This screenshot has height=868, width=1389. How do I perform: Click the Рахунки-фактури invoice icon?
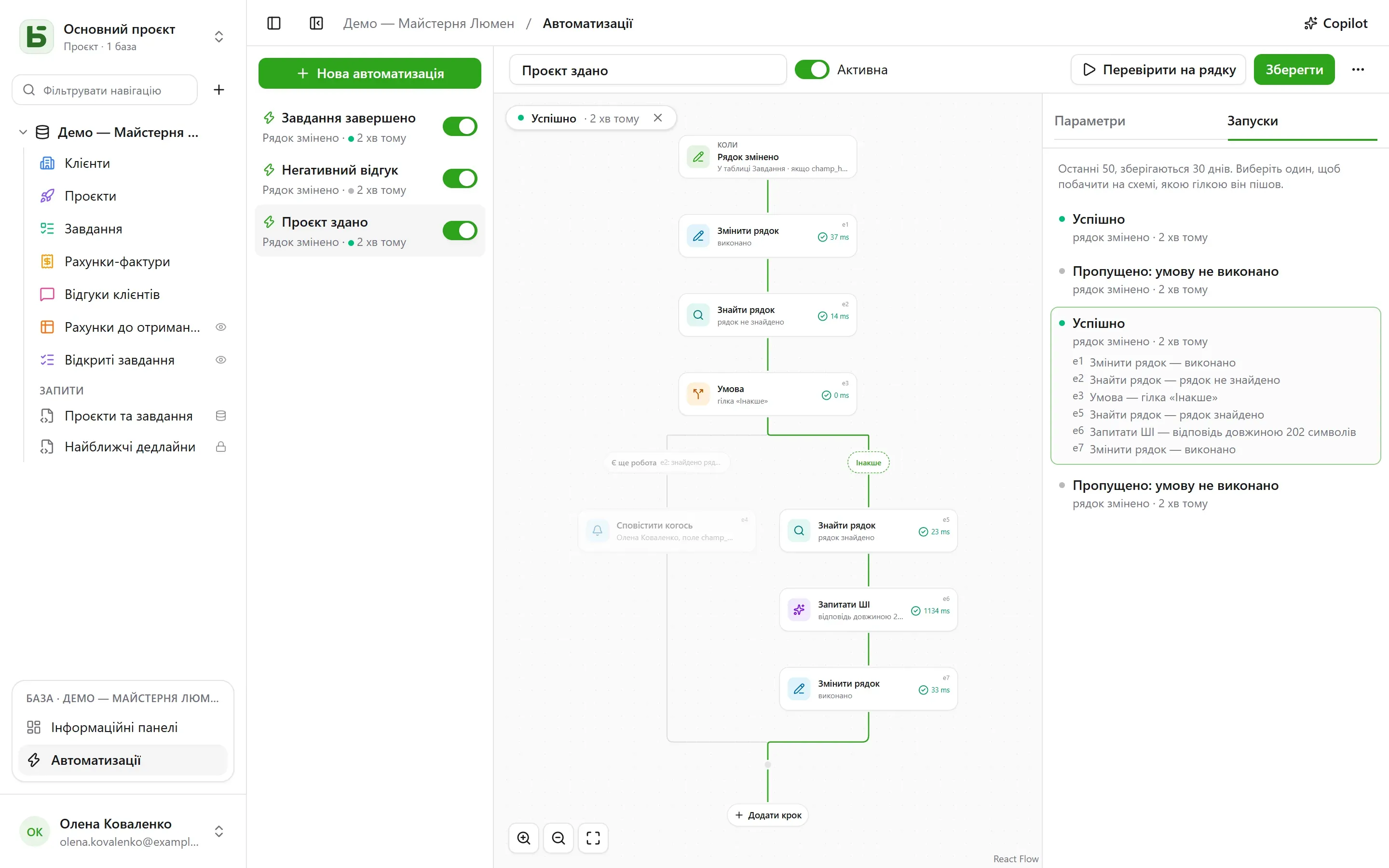tap(47, 261)
